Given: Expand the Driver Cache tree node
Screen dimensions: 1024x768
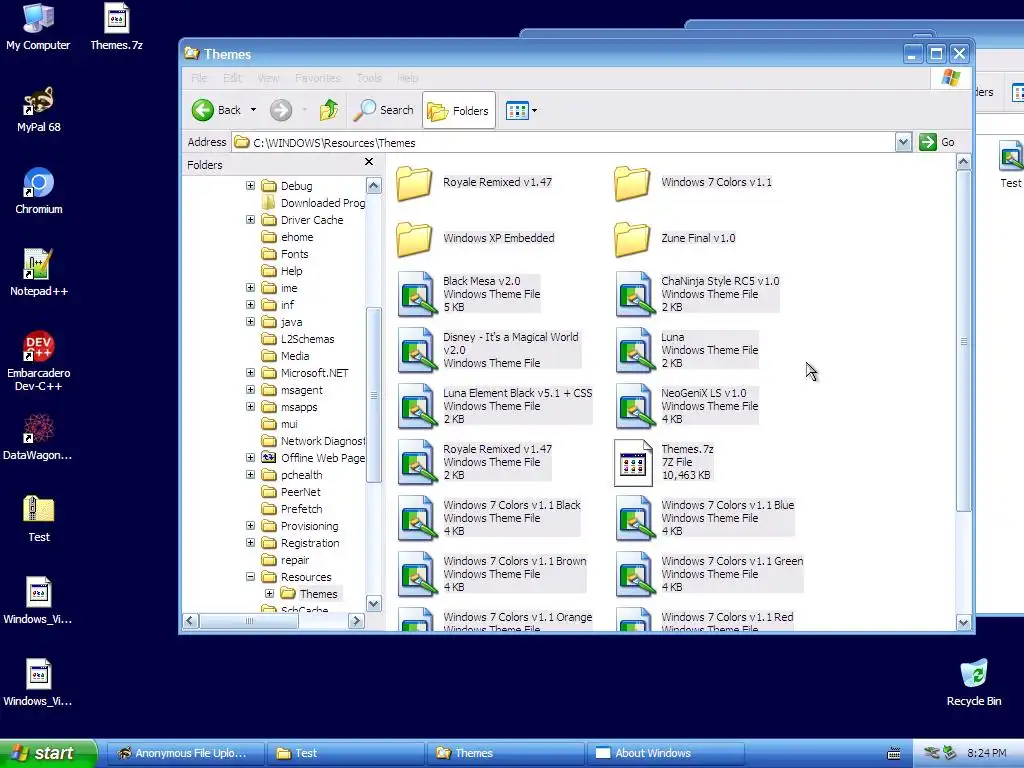Looking at the screenshot, I should click(x=250, y=219).
